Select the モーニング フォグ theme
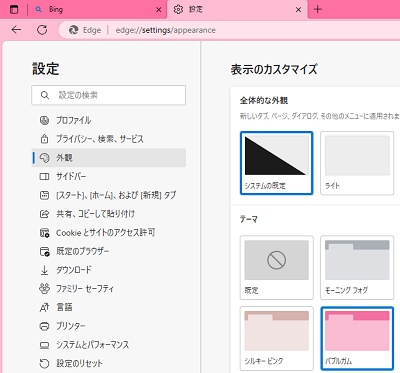The image size is (400, 373). tap(357, 267)
